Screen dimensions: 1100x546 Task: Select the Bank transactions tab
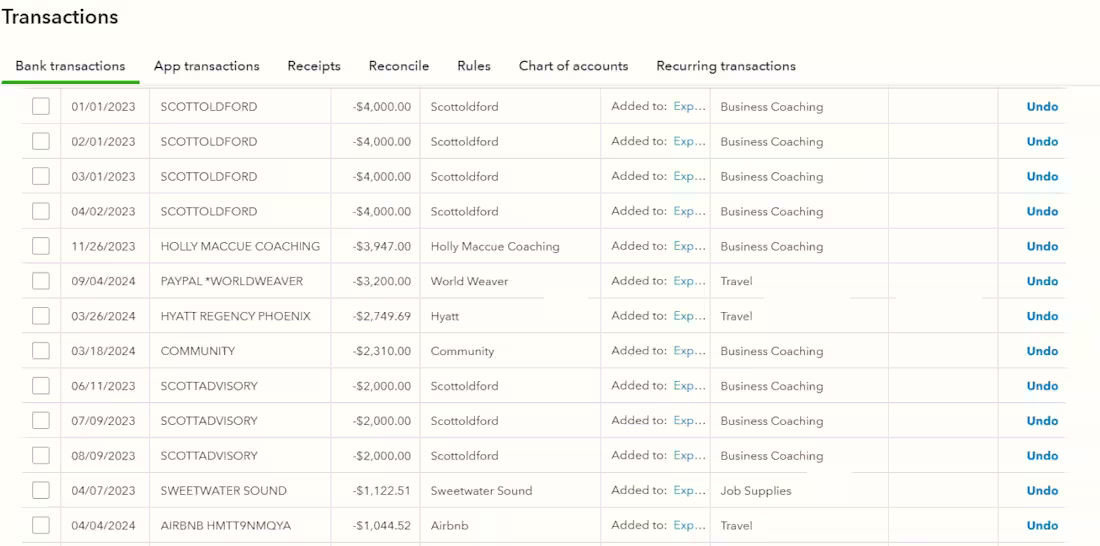click(70, 66)
